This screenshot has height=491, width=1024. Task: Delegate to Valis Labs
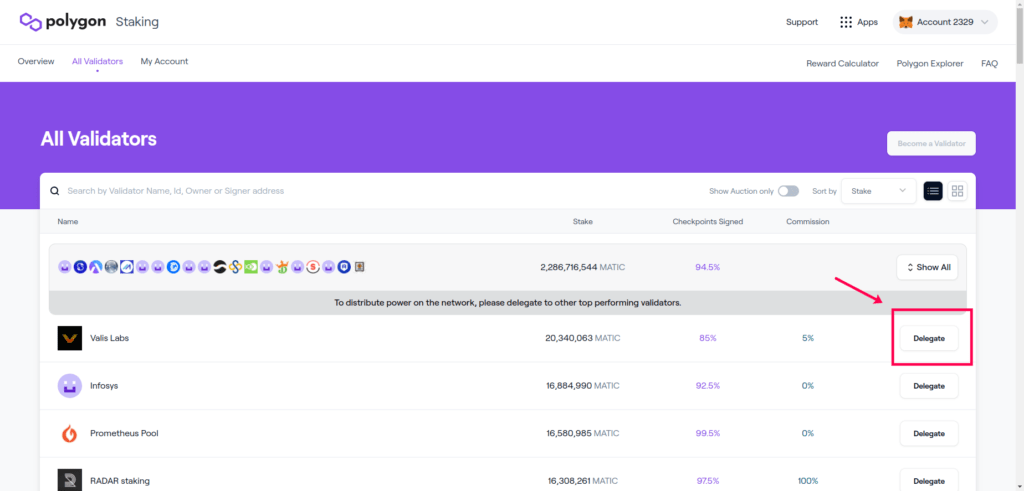(x=929, y=338)
